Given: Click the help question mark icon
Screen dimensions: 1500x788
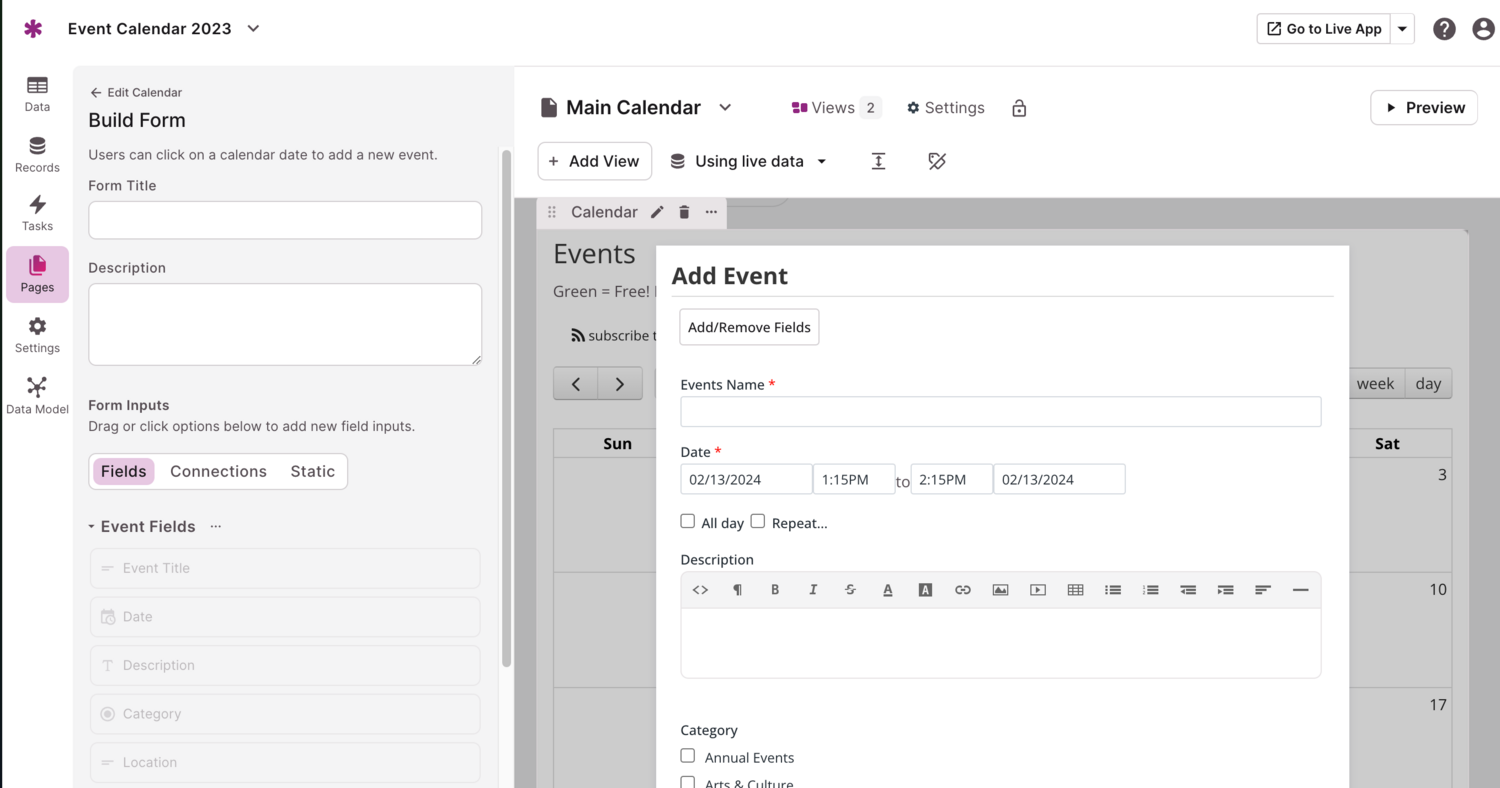Looking at the screenshot, I should [1444, 29].
